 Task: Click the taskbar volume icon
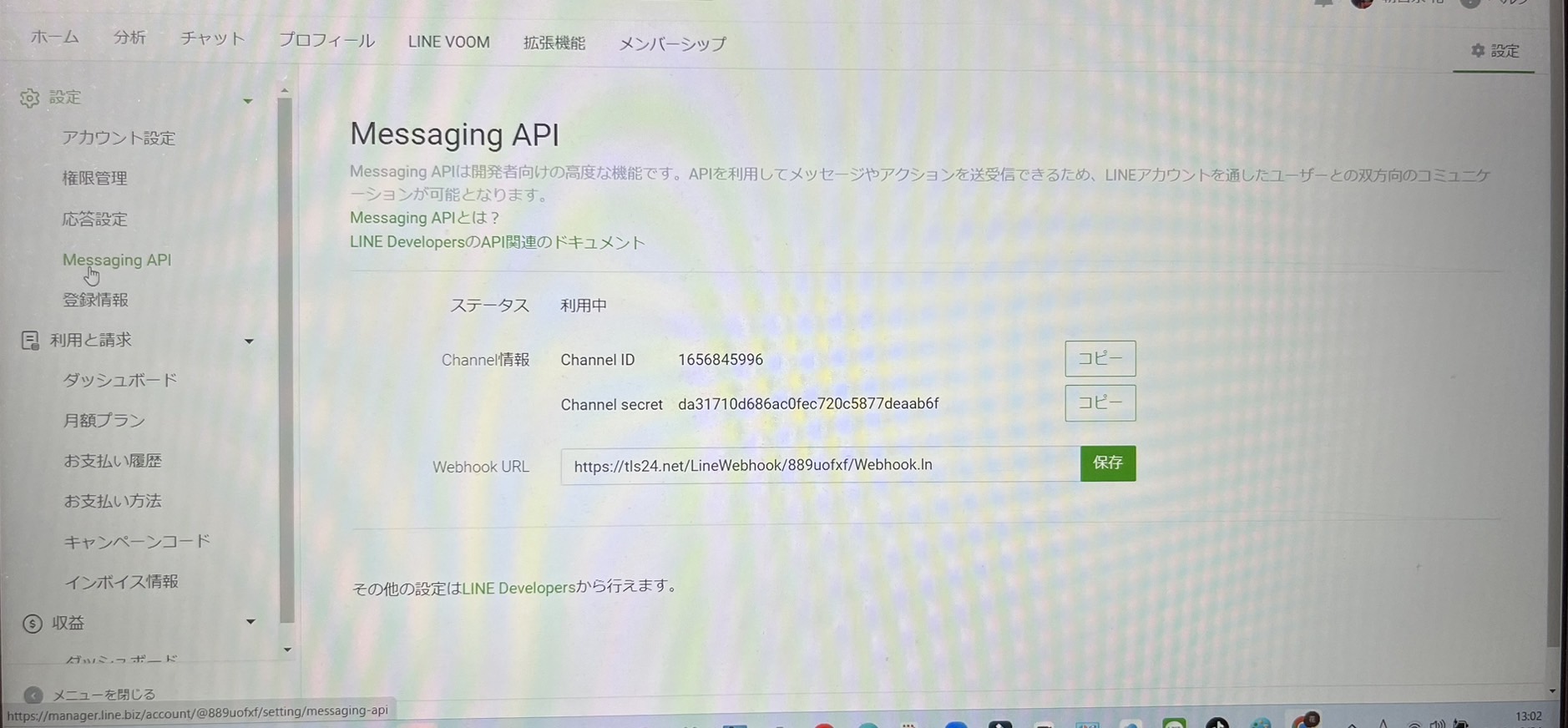point(1437,723)
